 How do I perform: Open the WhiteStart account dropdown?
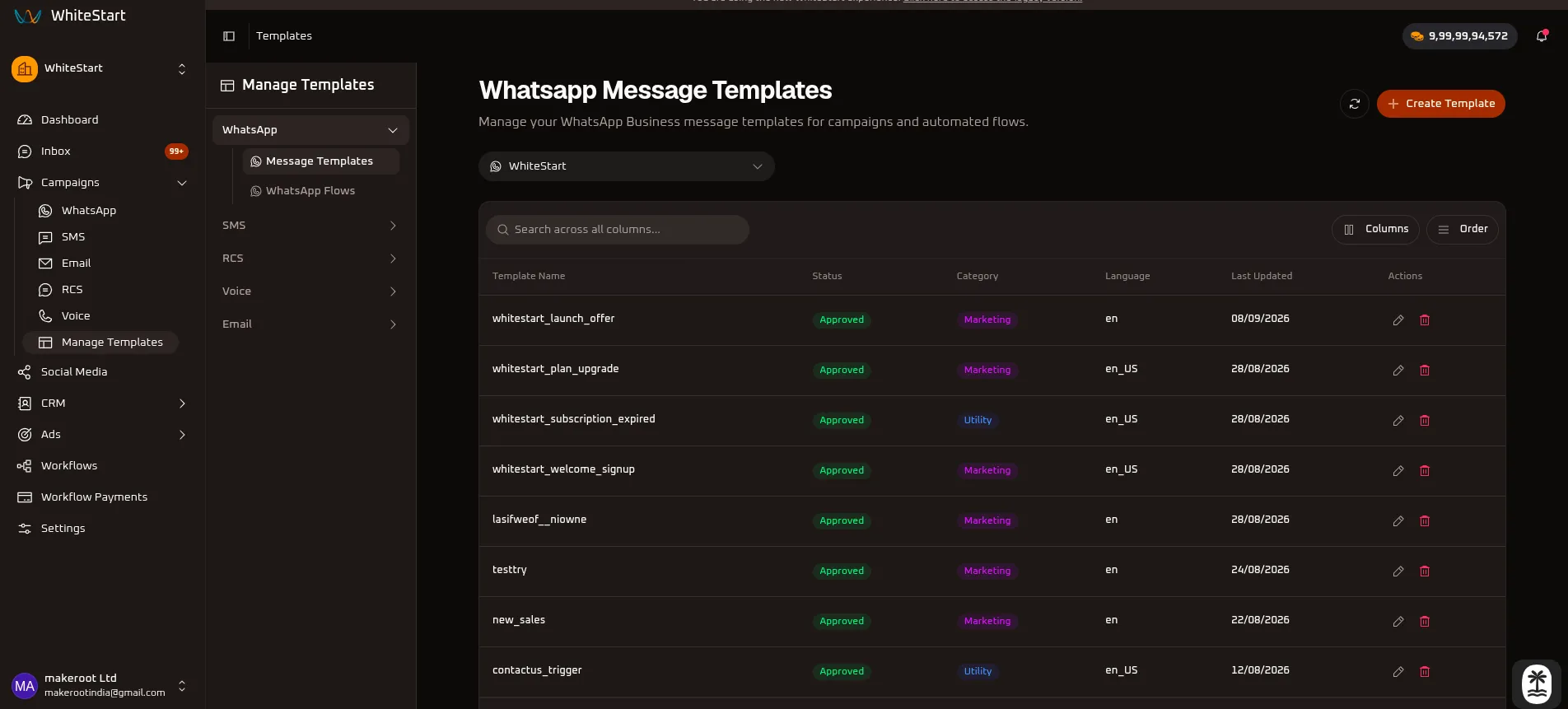[x=627, y=166]
